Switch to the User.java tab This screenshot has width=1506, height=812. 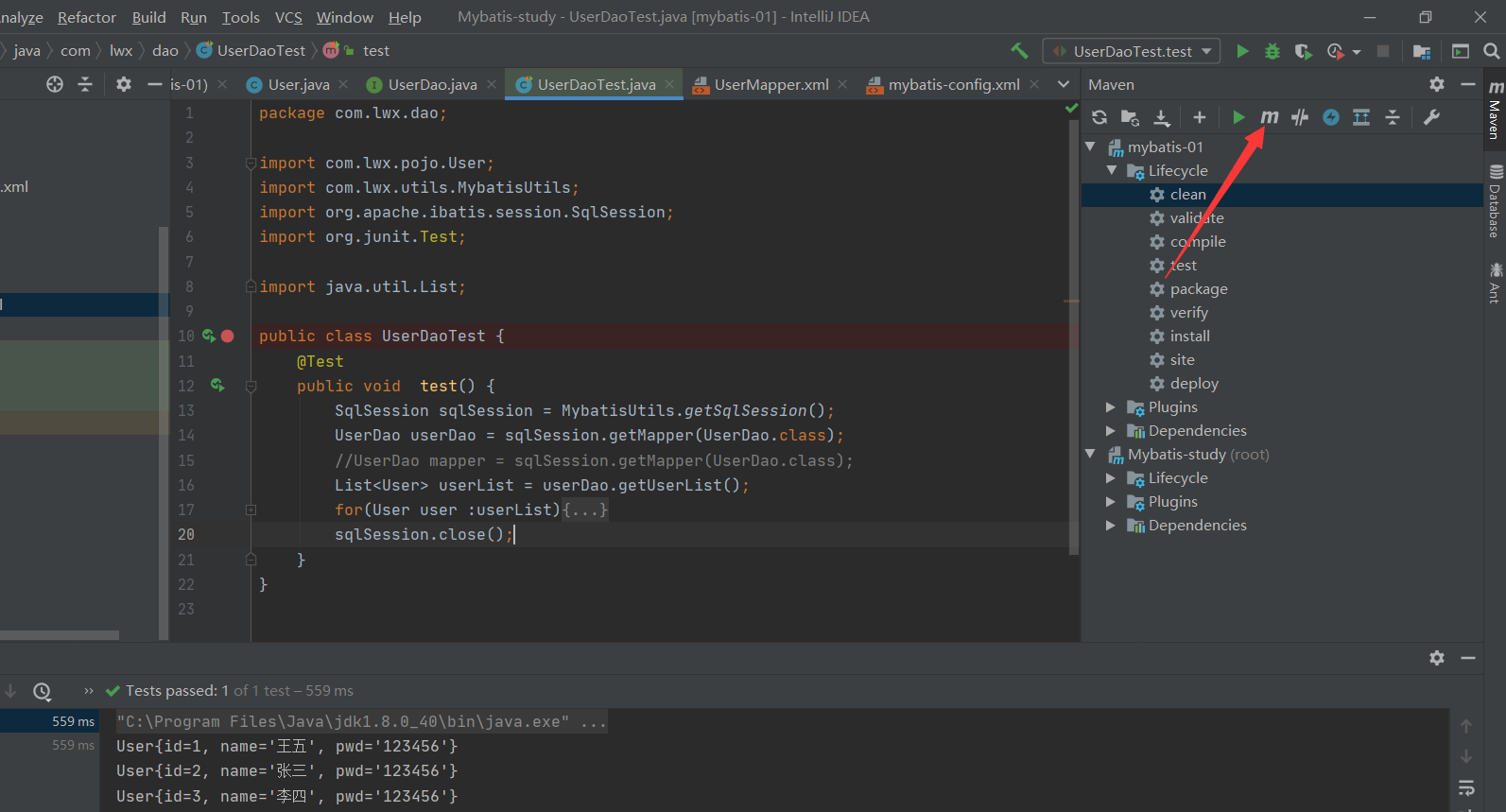pyautogui.click(x=298, y=84)
